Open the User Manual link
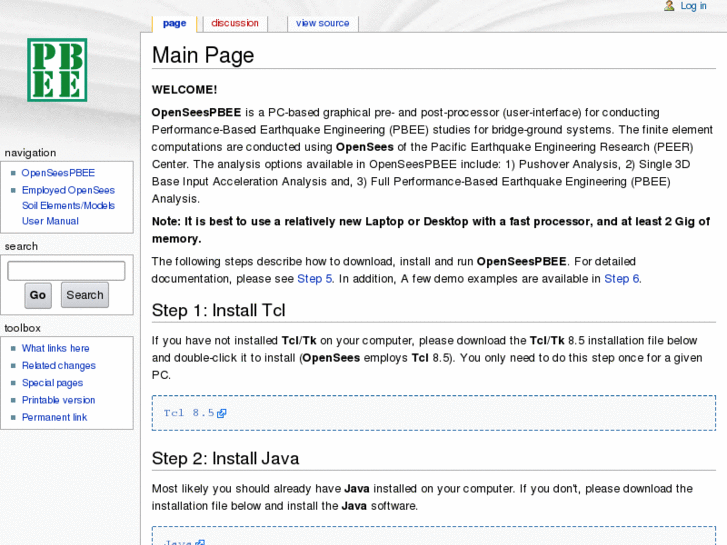Screen dimensions: 727x545 (x=50, y=221)
